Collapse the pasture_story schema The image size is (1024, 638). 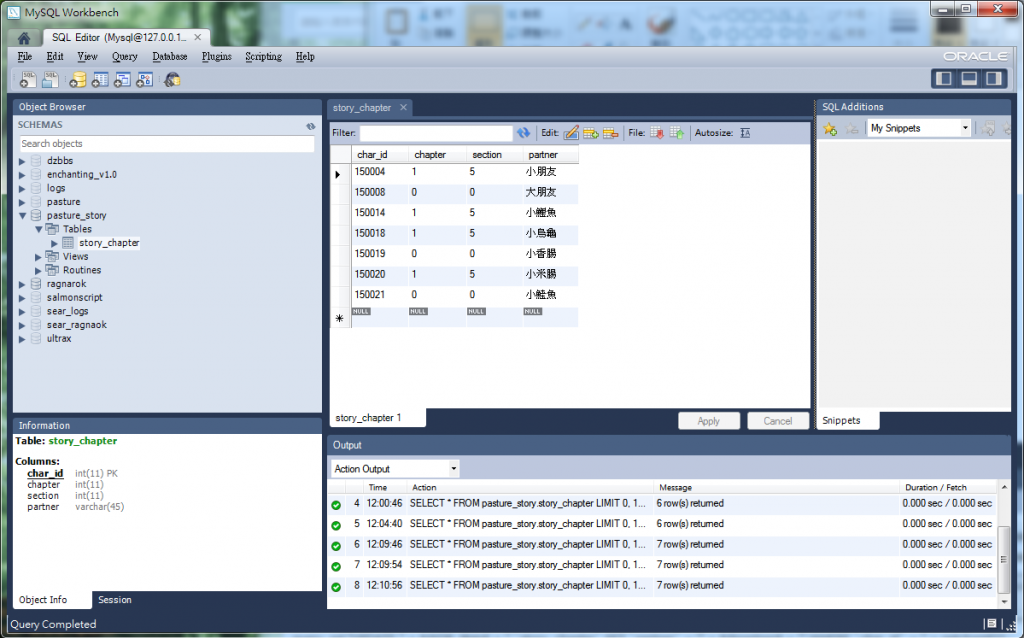pos(22,215)
